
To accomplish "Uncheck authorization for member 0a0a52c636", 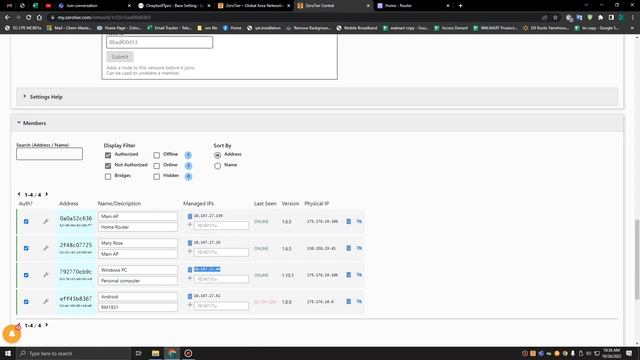I will tap(26, 221).
